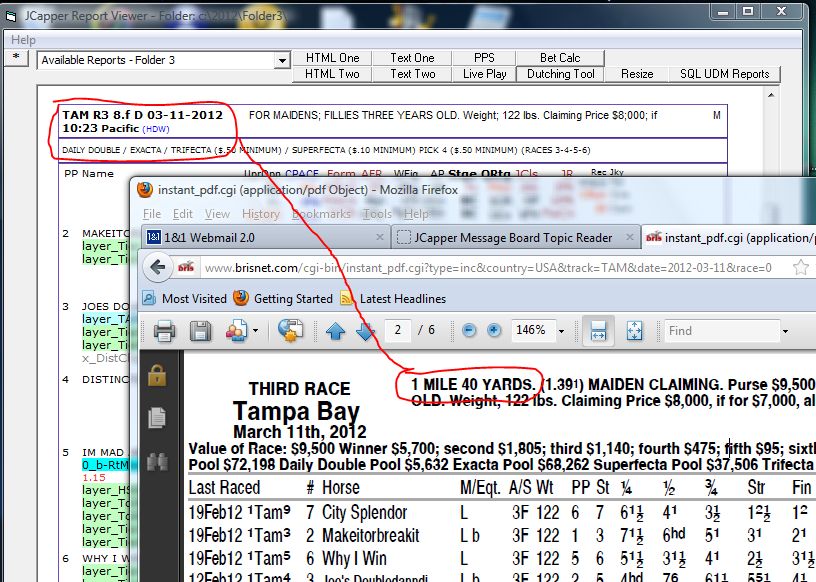Click the Resize button in JCapper
816x582 pixels.
(x=637, y=74)
